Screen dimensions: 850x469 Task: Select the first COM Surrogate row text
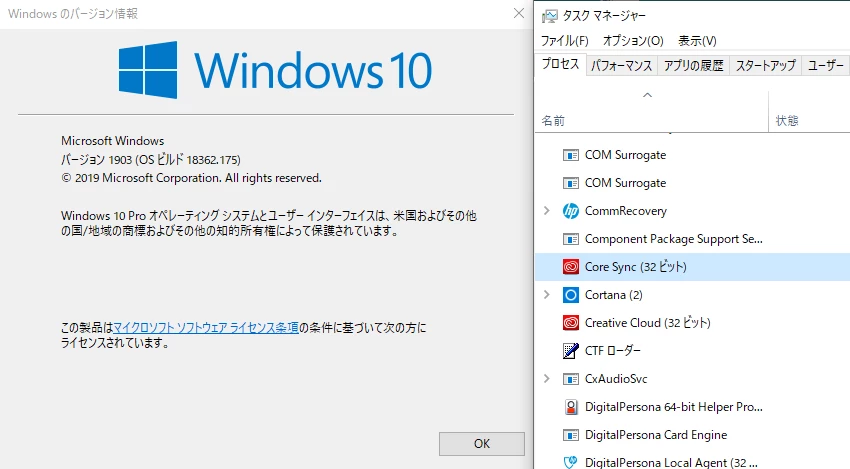(x=625, y=155)
